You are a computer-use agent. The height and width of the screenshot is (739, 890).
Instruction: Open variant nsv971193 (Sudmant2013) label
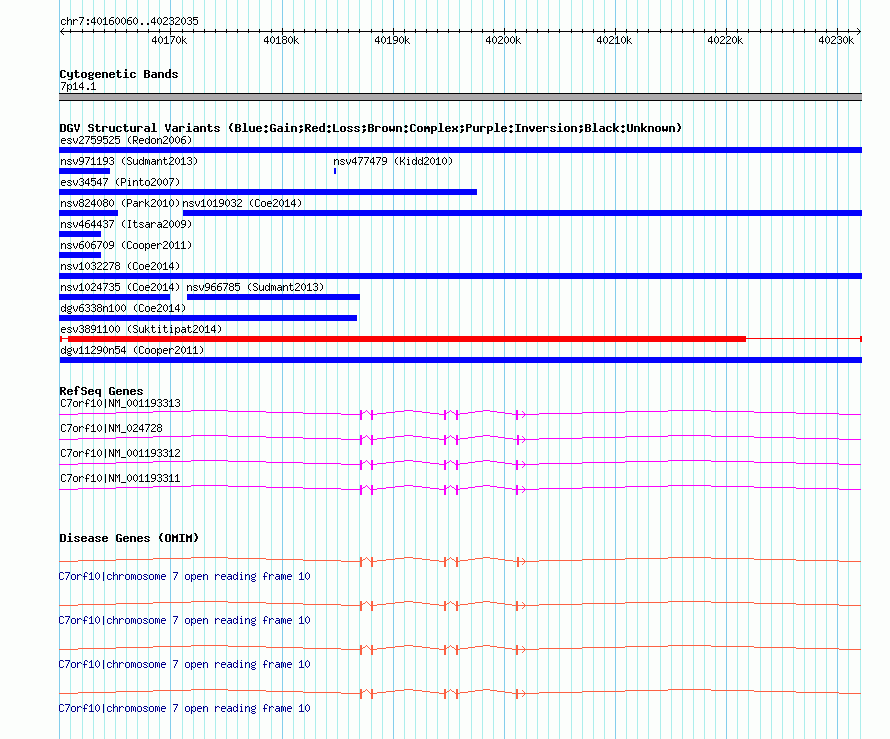point(129,161)
